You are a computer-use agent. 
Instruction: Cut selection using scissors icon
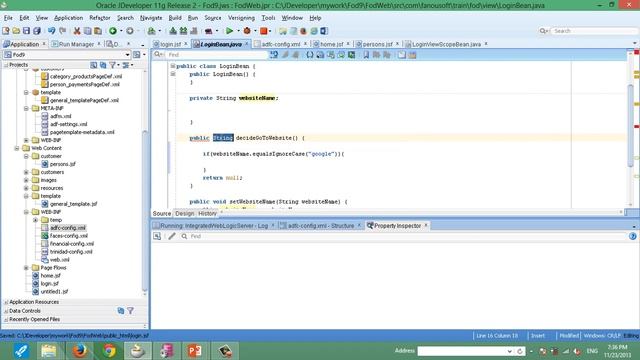77,31
